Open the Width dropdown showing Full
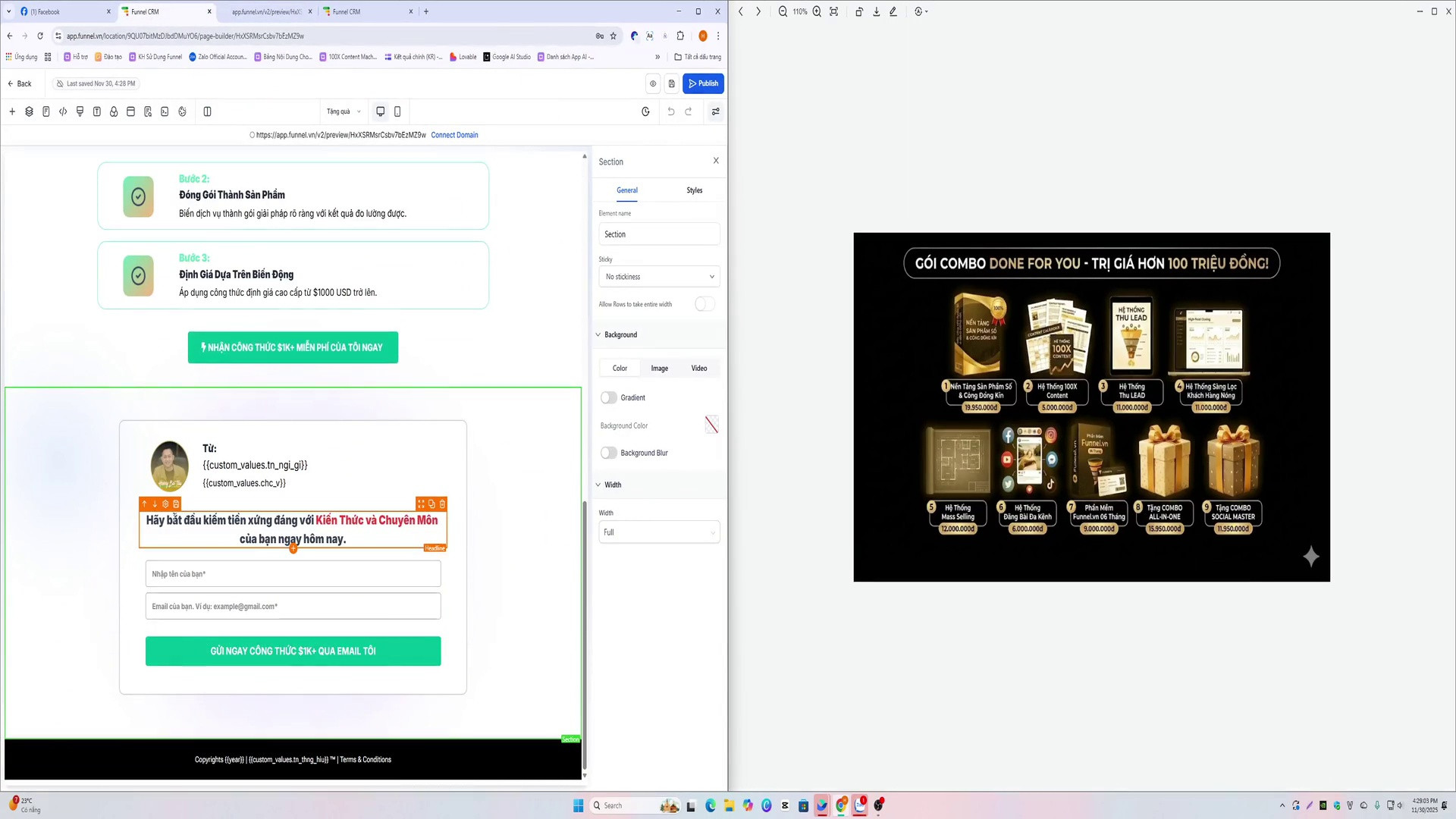The image size is (1456, 819). click(659, 532)
